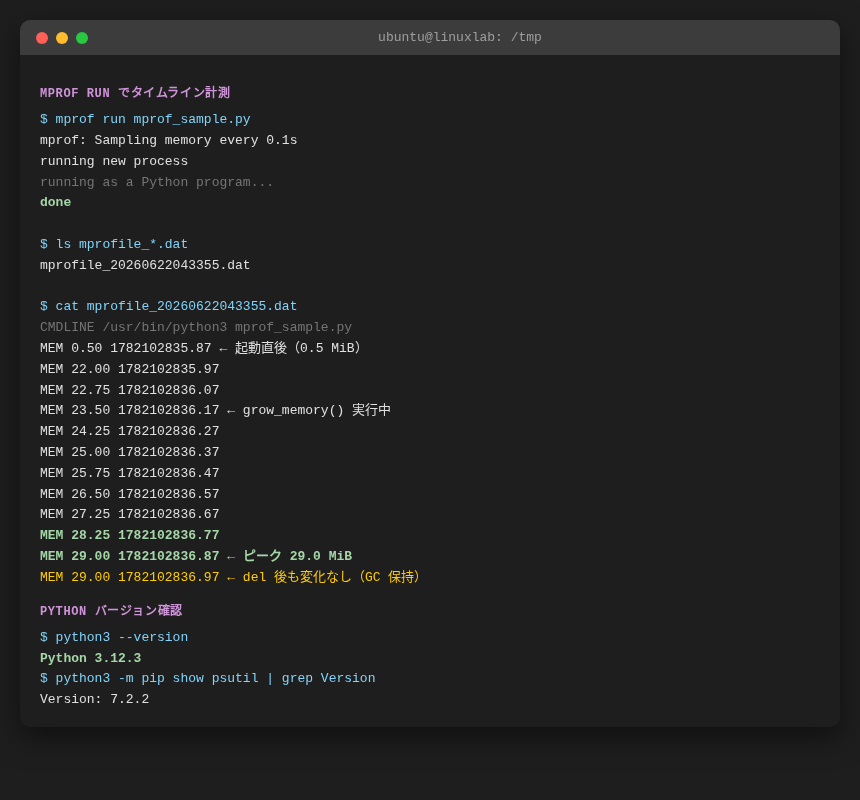Click the green 'MEM 29.00 1782102836.87' values
The image size is (860, 800).
[x=129, y=556]
